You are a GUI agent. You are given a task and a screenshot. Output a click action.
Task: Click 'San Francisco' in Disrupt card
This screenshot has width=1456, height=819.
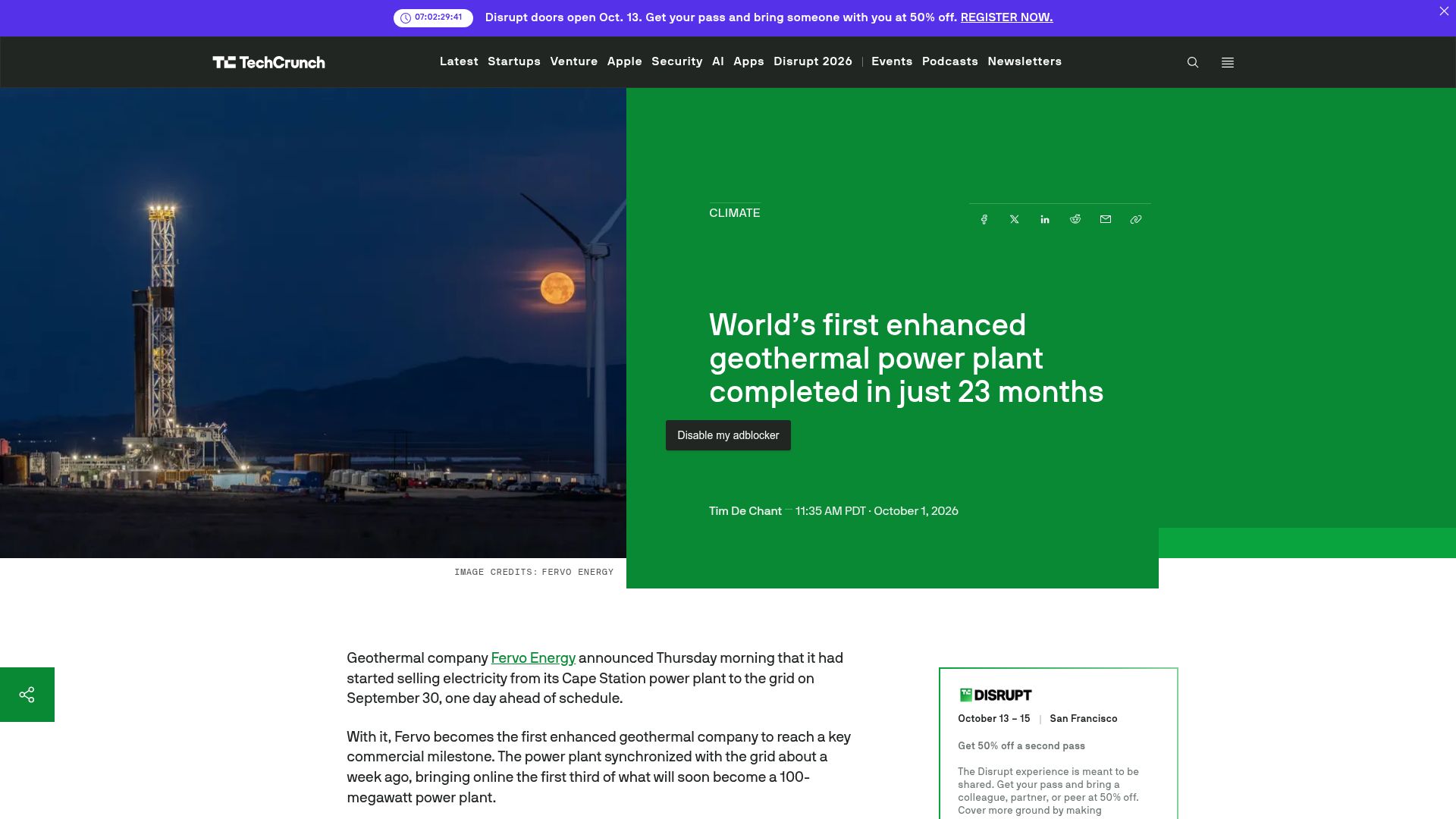pyautogui.click(x=1084, y=719)
